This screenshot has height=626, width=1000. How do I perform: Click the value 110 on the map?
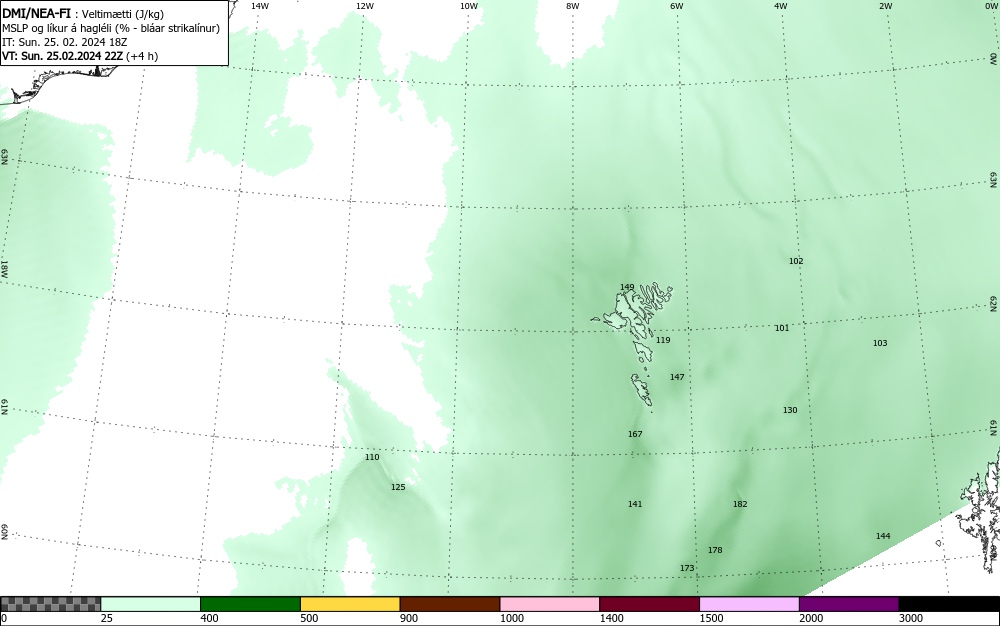372,457
